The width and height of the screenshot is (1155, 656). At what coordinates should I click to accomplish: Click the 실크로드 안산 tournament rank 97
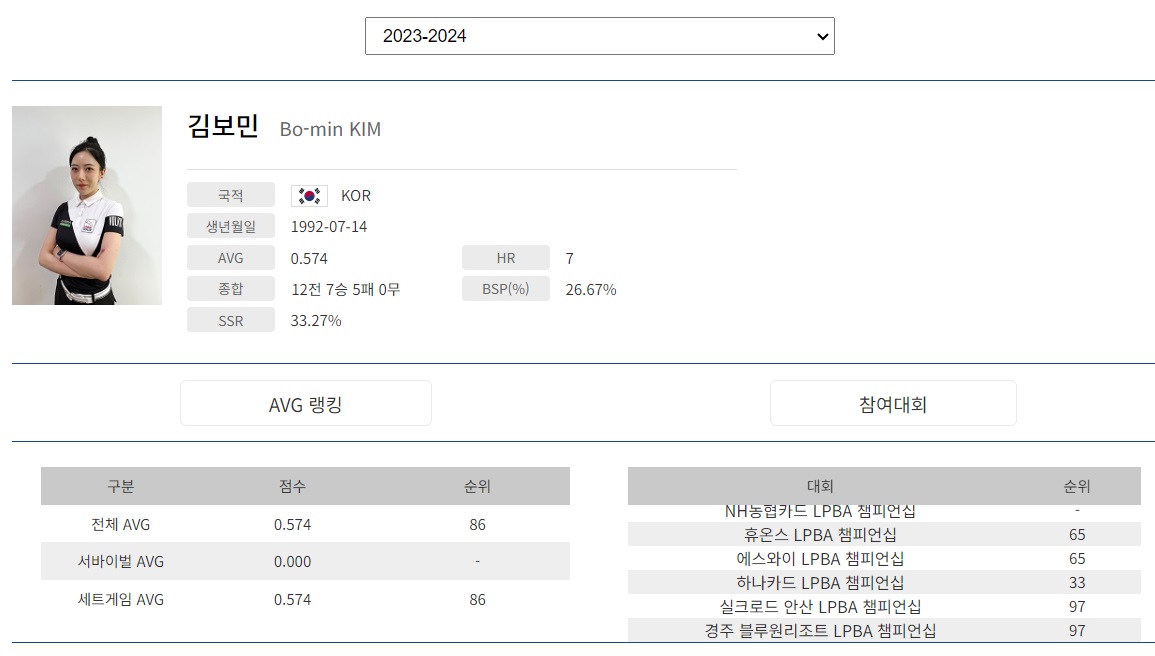click(x=1077, y=607)
